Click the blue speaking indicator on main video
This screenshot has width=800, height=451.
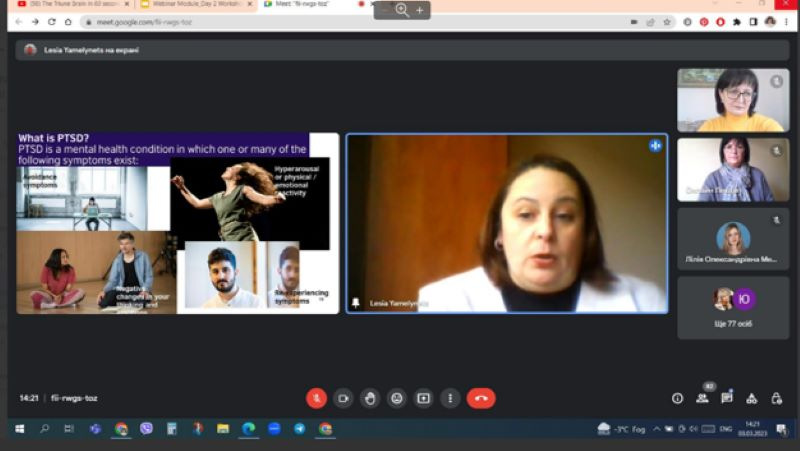(655, 146)
